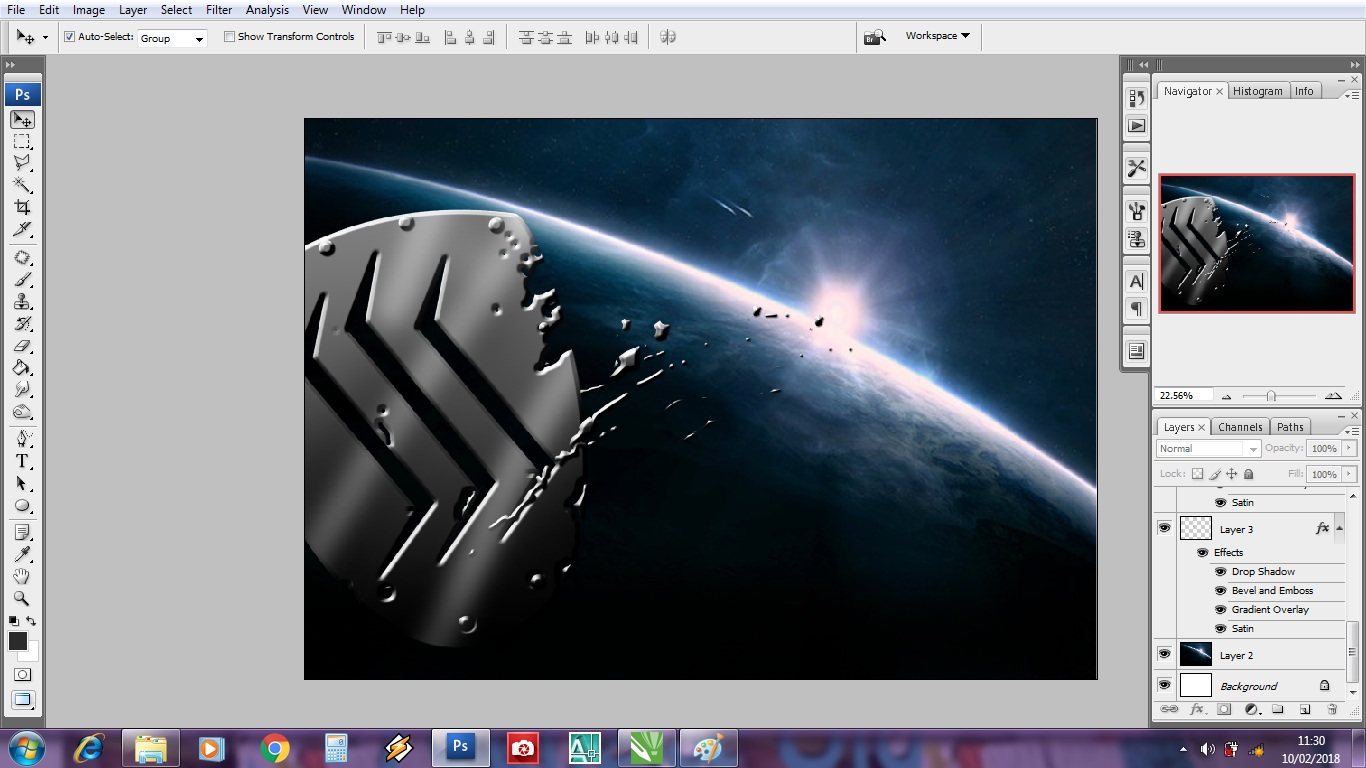Select the Zoom tool

[22, 598]
